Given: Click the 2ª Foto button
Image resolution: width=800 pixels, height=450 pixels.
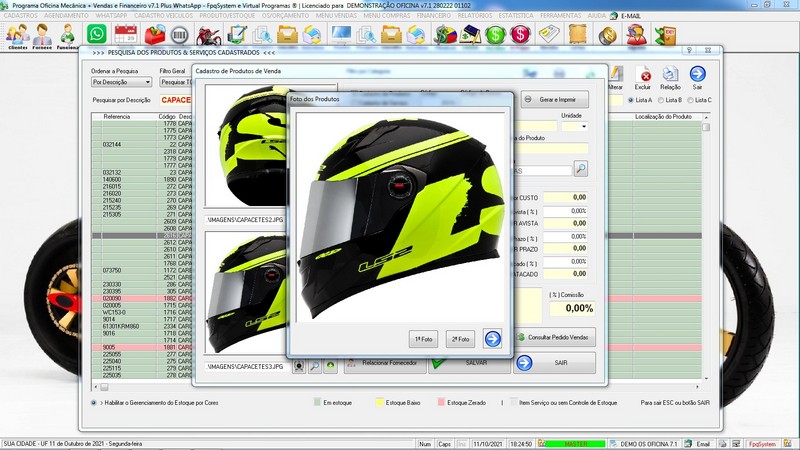Looking at the screenshot, I should click(460, 339).
